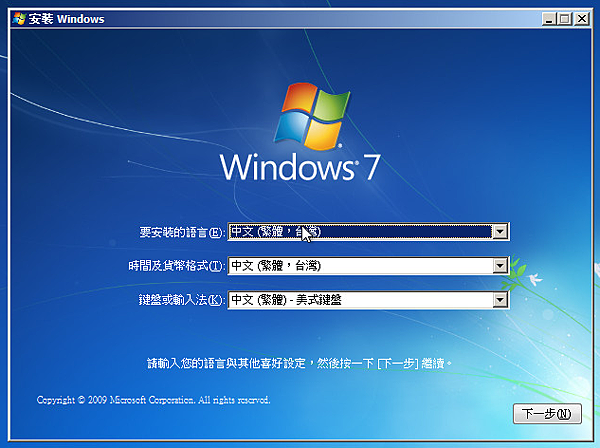Image resolution: width=600 pixels, height=448 pixels.
Task: Click the Windows 7 logo flag
Action: tap(311, 116)
